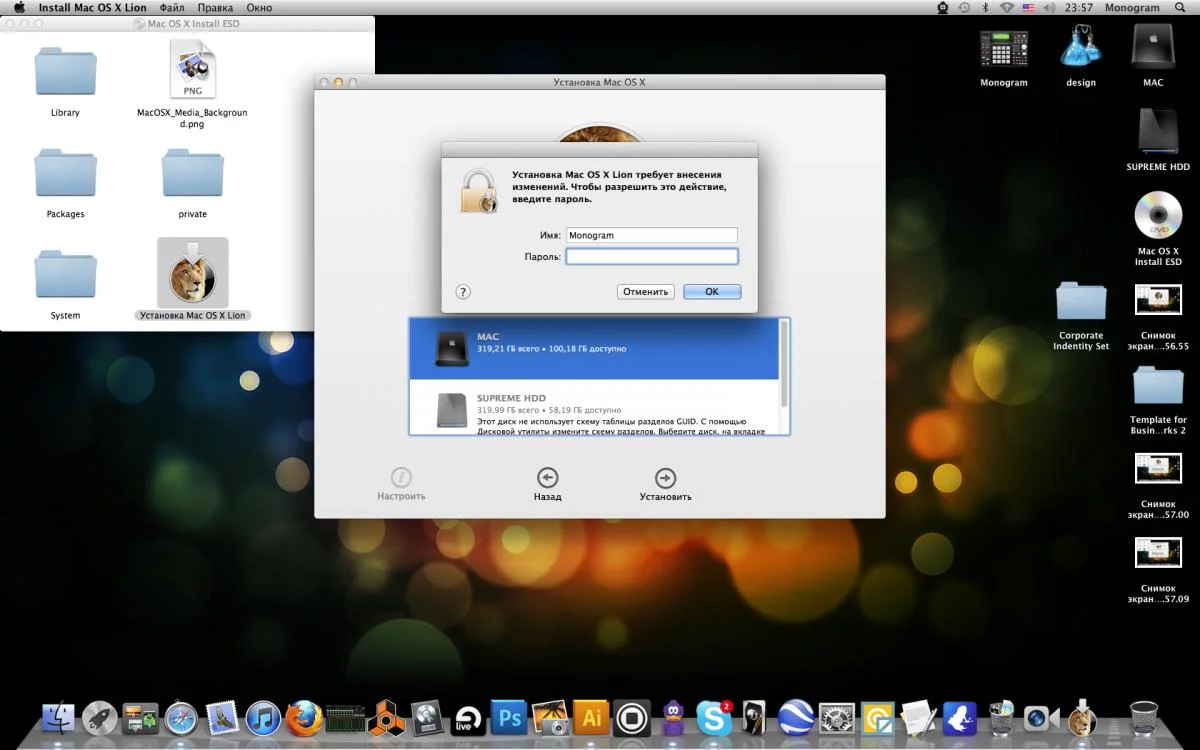Open the Monogram user menu in menu bar
The height and width of the screenshot is (750, 1200).
pyautogui.click(x=1131, y=8)
